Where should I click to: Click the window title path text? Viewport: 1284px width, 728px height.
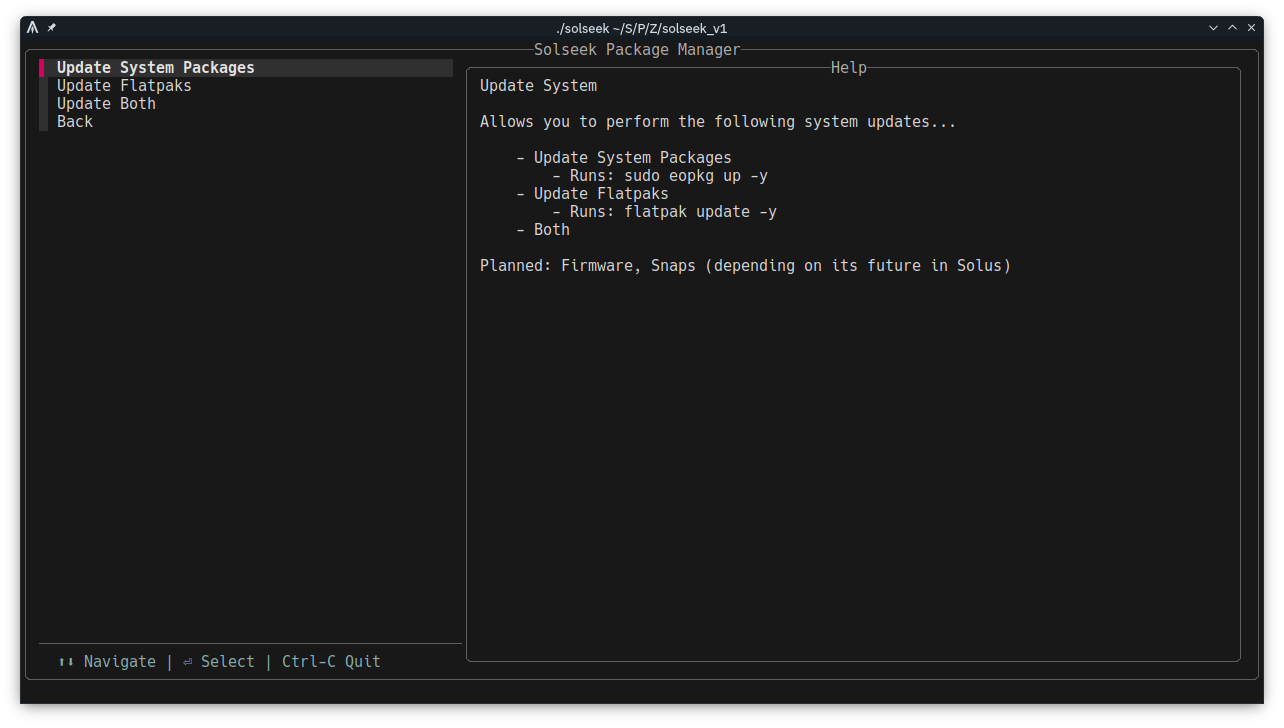(641, 28)
